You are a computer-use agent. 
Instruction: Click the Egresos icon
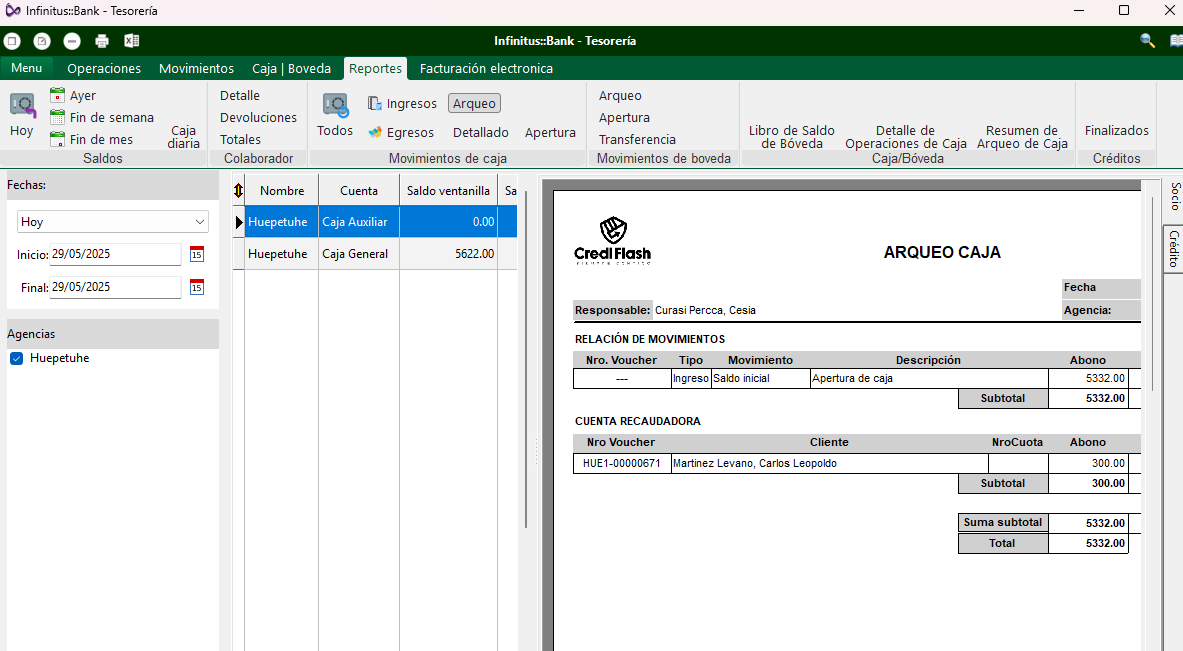[375, 132]
